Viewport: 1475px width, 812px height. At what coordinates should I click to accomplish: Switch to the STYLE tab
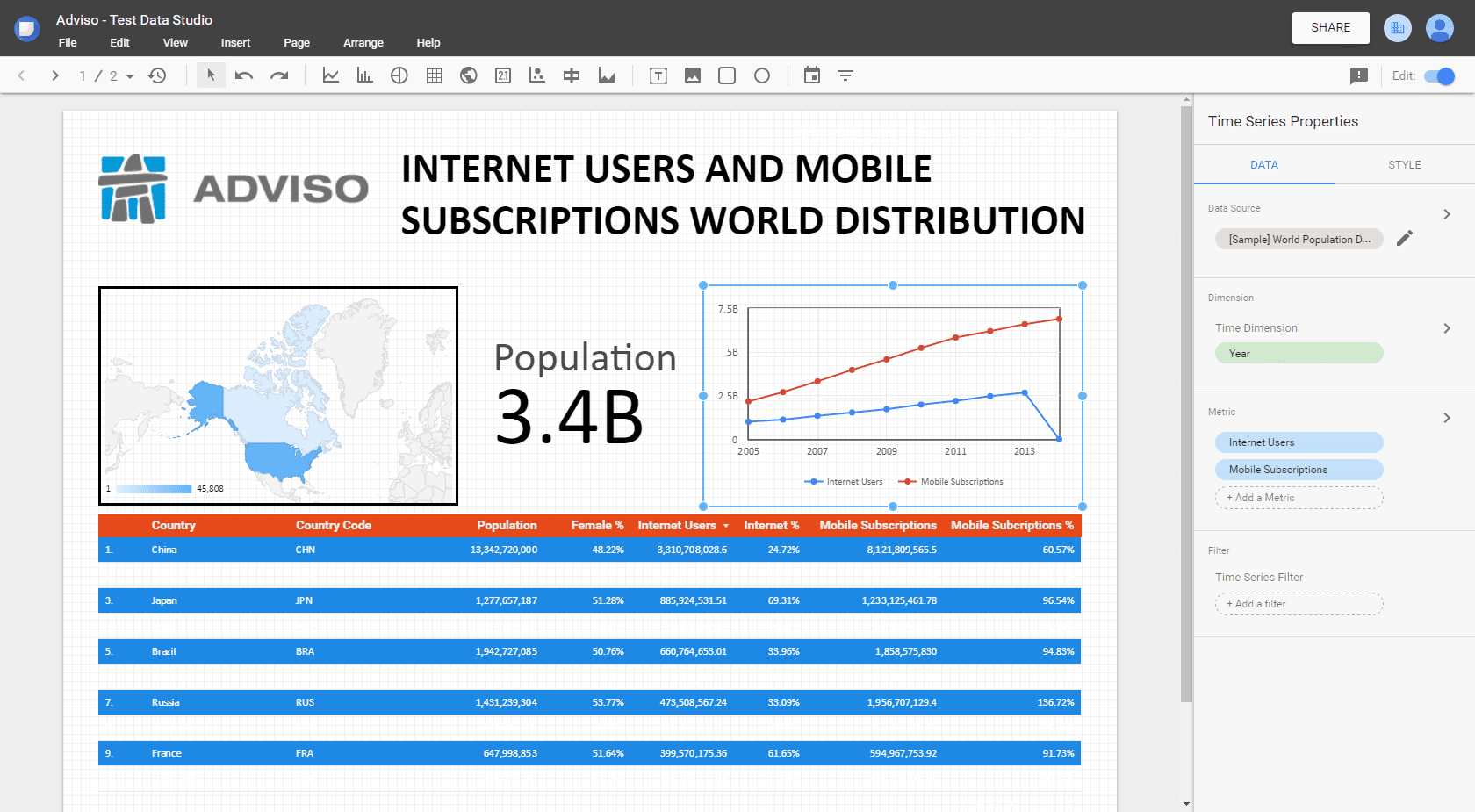(x=1404, y=165)
